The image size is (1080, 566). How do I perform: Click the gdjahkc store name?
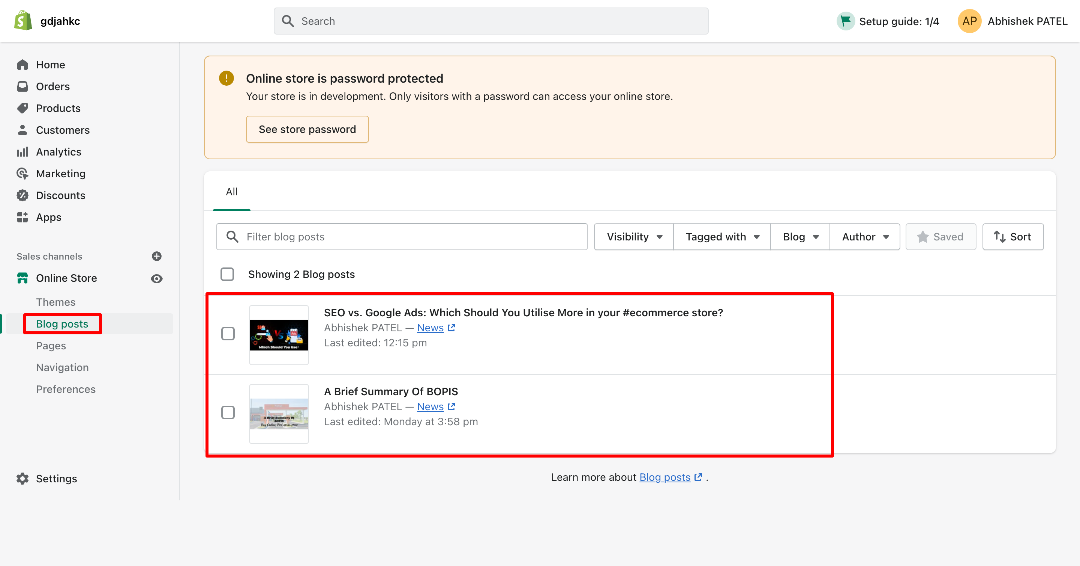point(61,21)
